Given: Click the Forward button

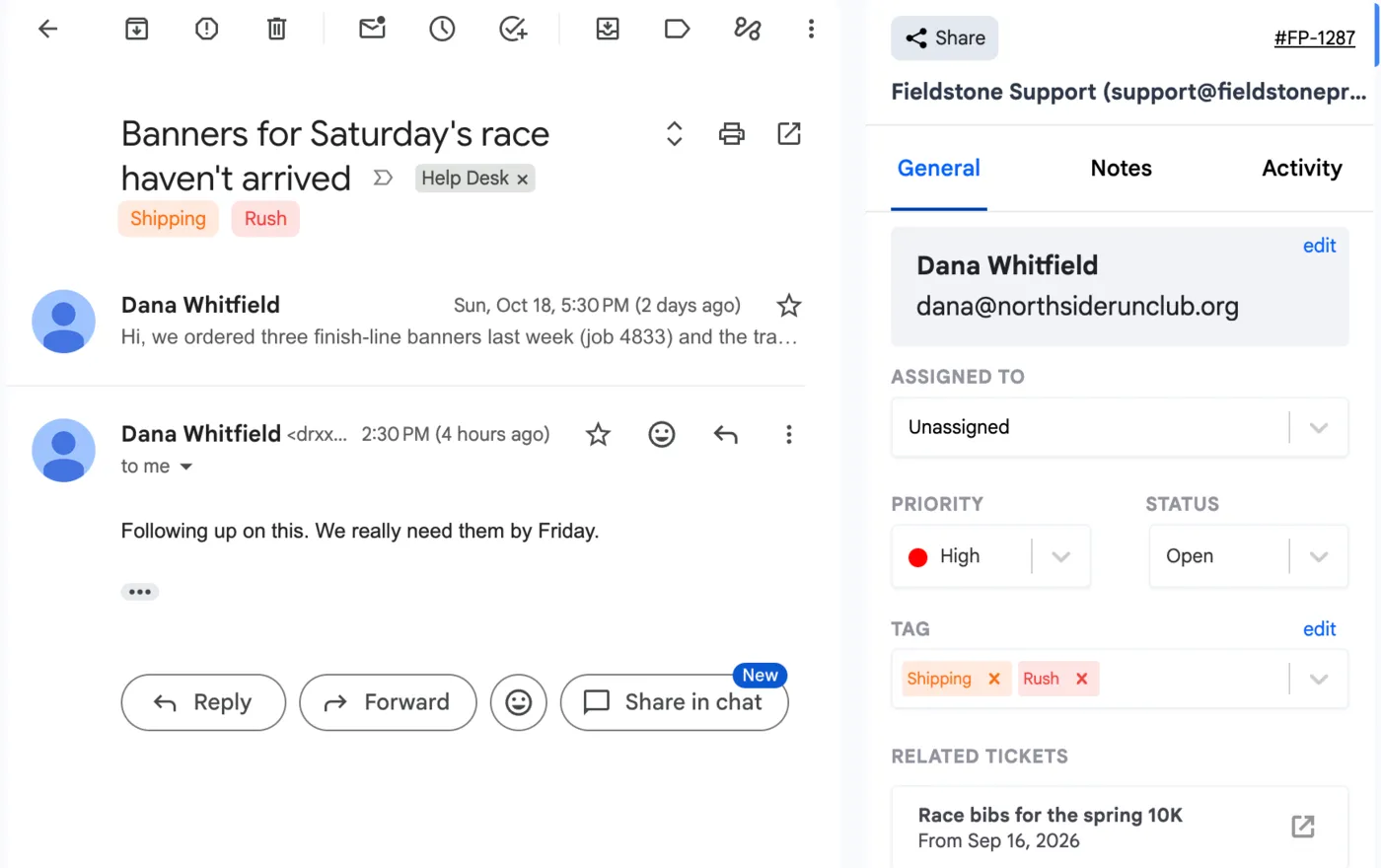Looking at the screenshot, I should coord(388,702).
